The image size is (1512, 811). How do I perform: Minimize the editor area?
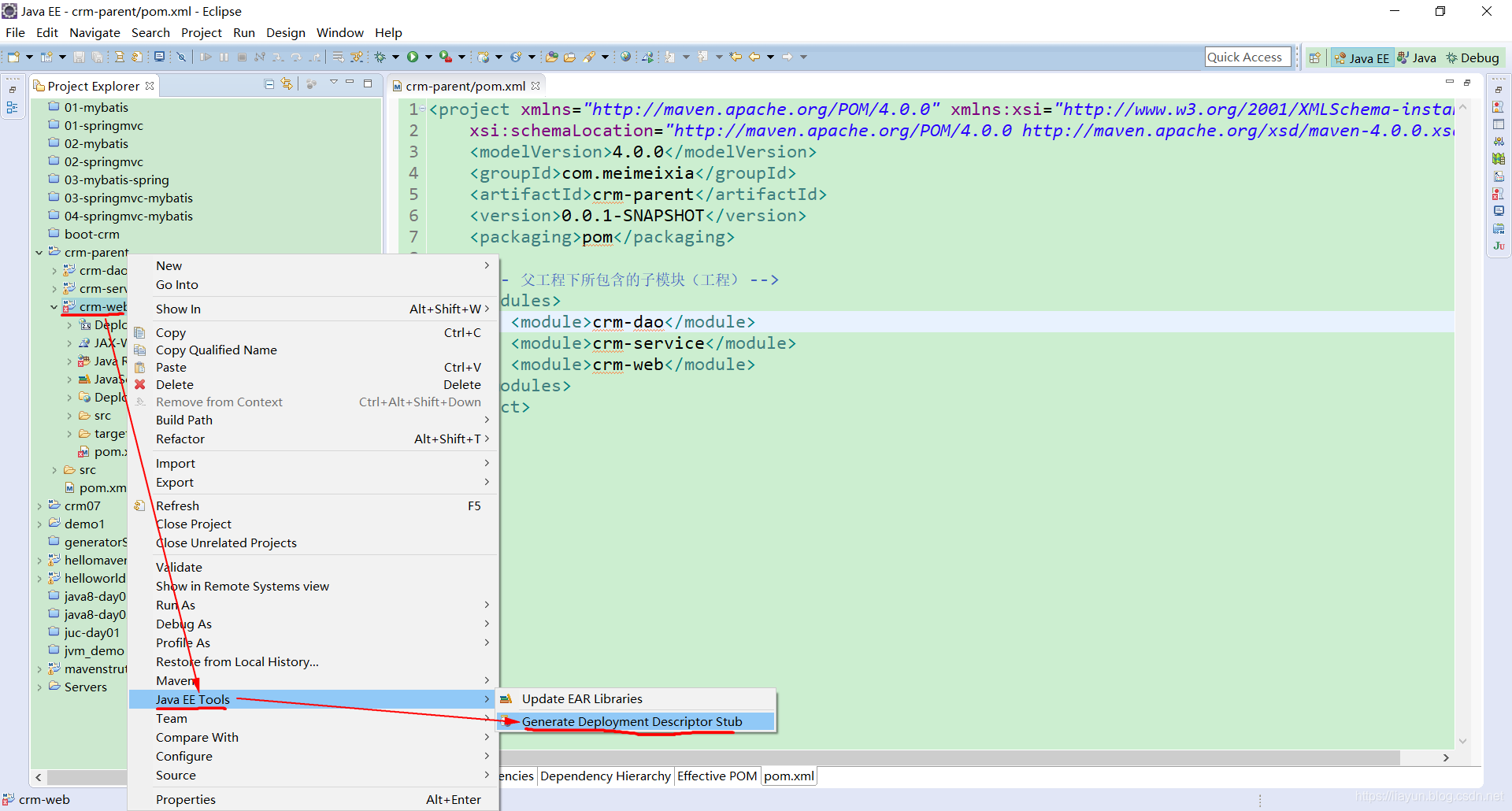tap(1450, 82)
